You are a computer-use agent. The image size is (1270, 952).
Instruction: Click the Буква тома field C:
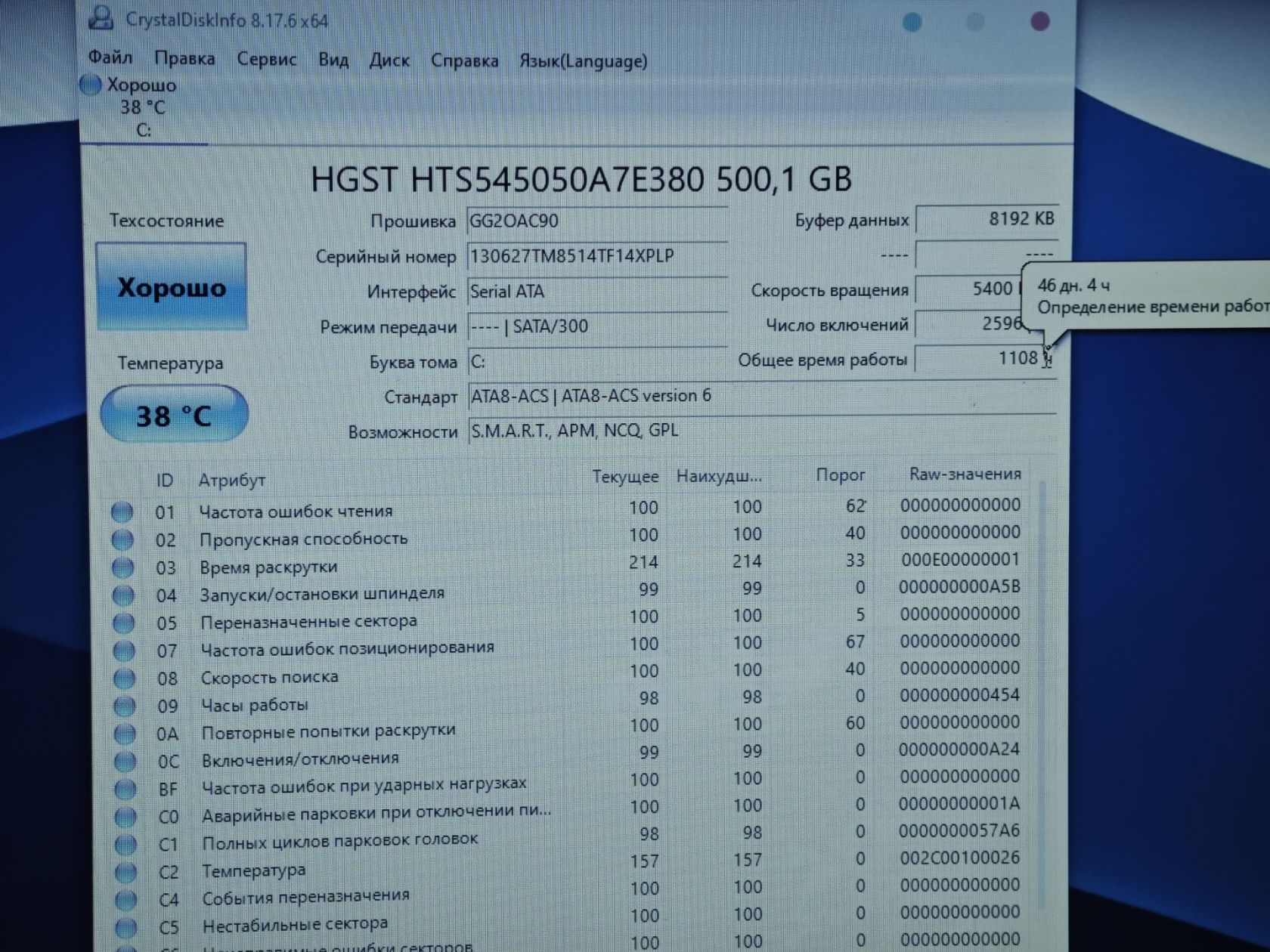pyautogui.click(x=597, y=362)
